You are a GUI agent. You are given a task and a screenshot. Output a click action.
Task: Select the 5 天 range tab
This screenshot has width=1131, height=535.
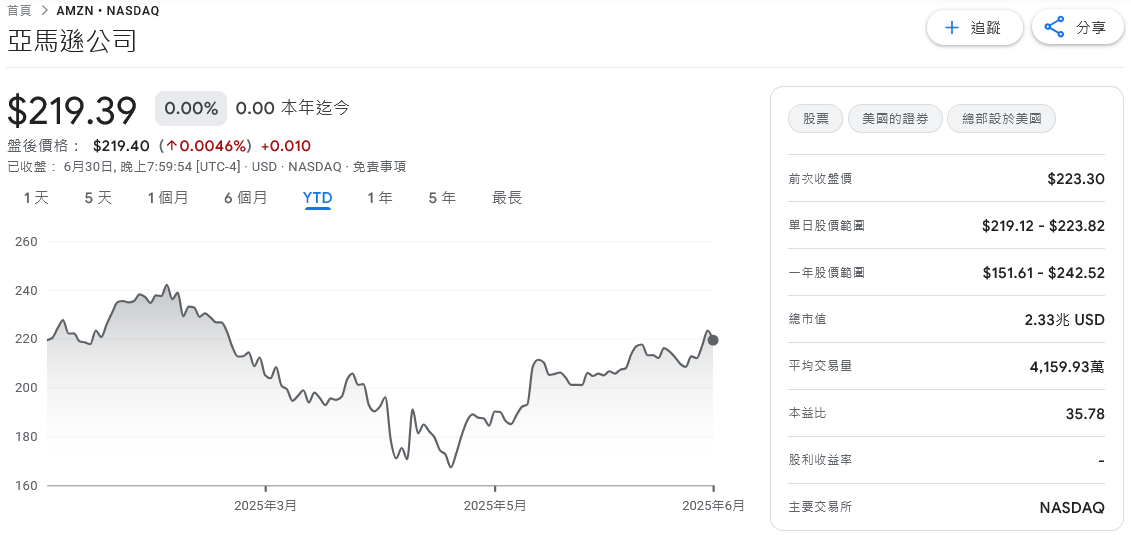[99, 198]
